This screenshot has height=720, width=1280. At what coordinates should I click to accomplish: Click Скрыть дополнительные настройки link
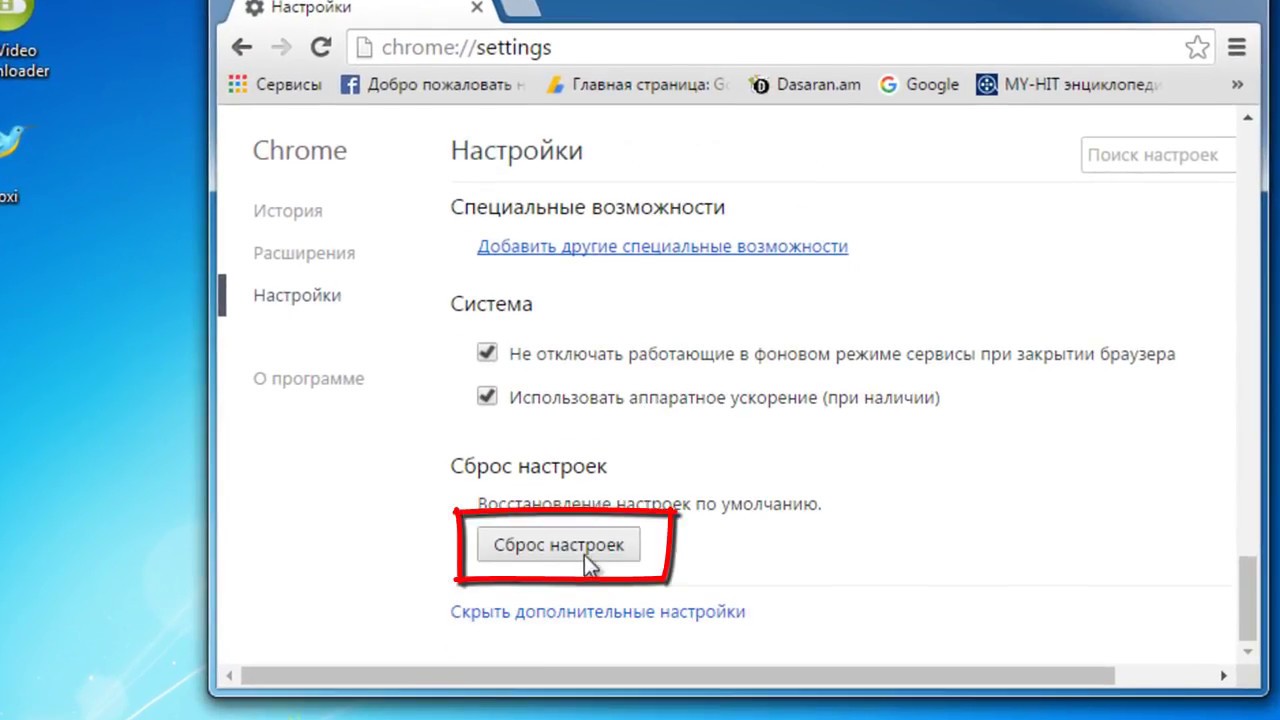pyautogui.click(x=598, y=612)
